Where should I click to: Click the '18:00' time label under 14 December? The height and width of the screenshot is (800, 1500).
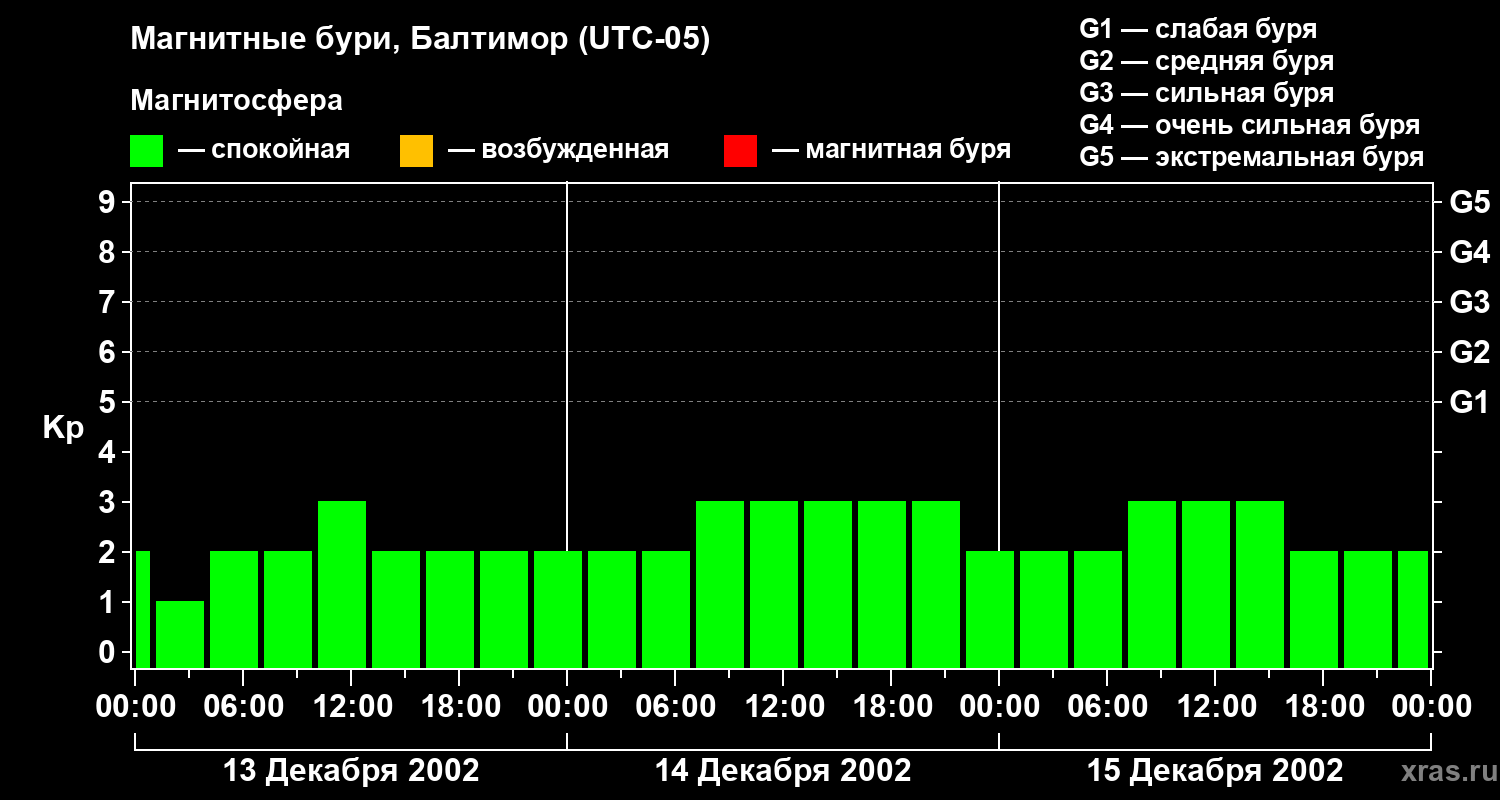pos(891,706)
